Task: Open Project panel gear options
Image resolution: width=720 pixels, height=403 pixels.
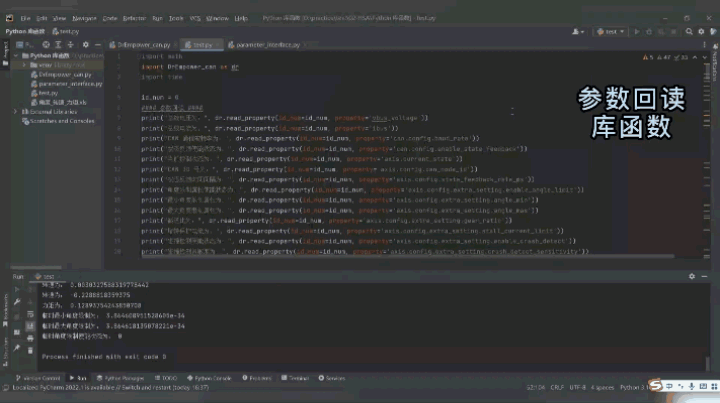Action: 85,45
